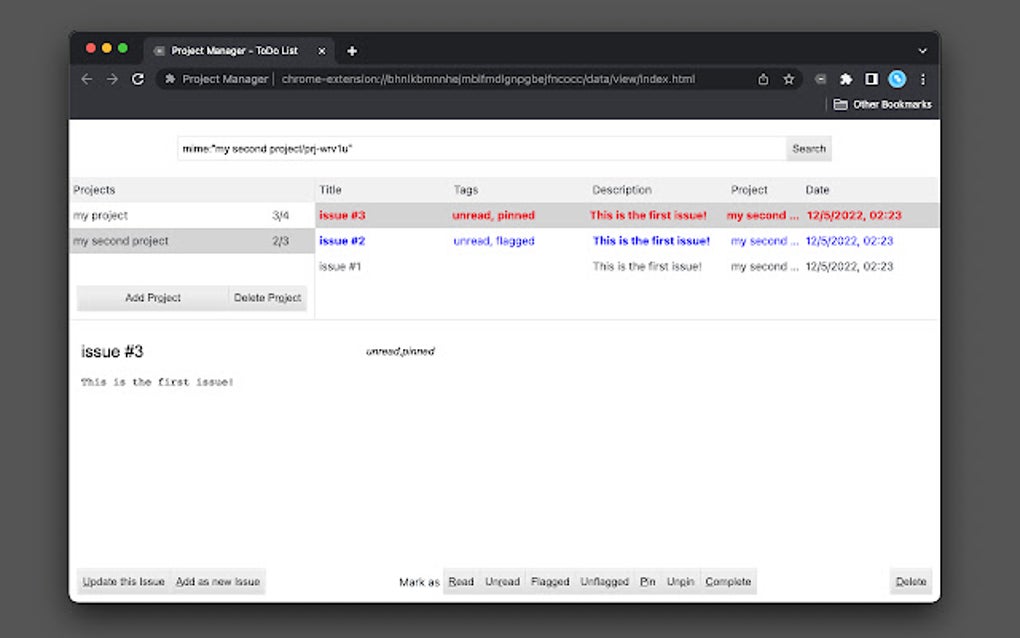The height and width of the screenshot is (638, 1020).
Task: Click the Search button
Action: coord(808,148)
